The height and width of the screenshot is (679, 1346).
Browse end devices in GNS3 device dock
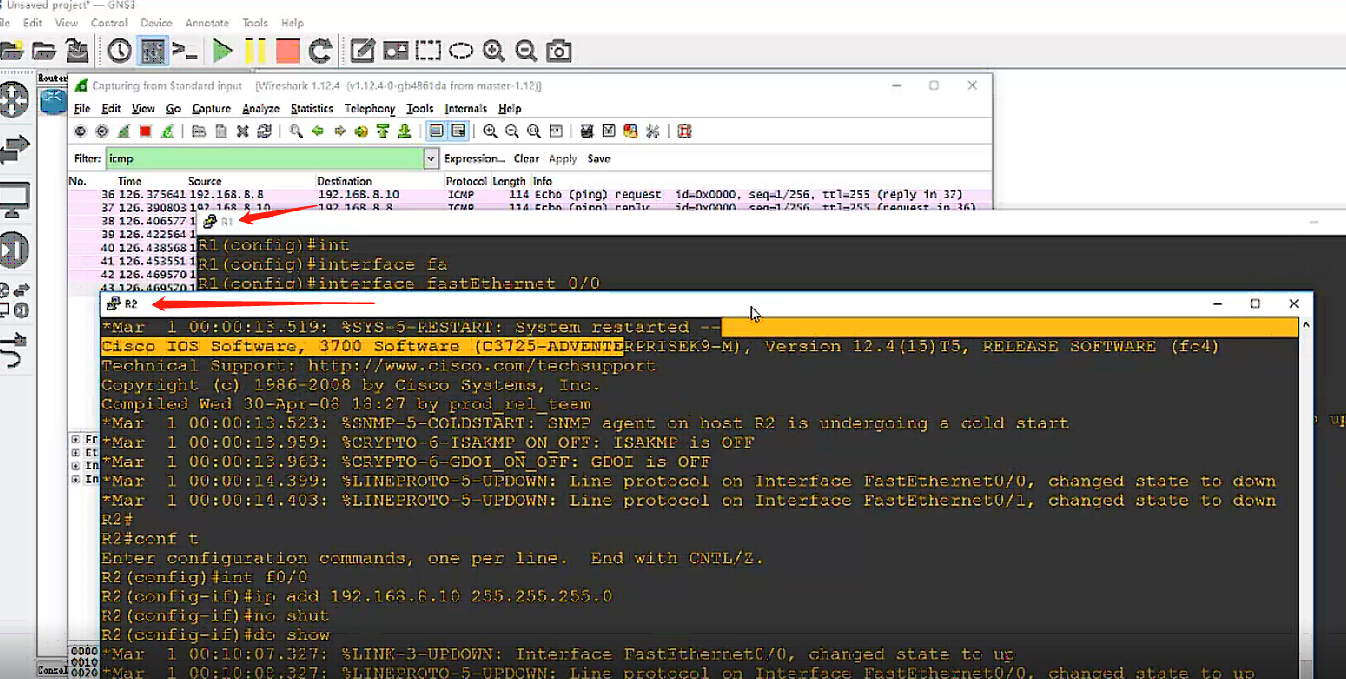tap(14, 200)
